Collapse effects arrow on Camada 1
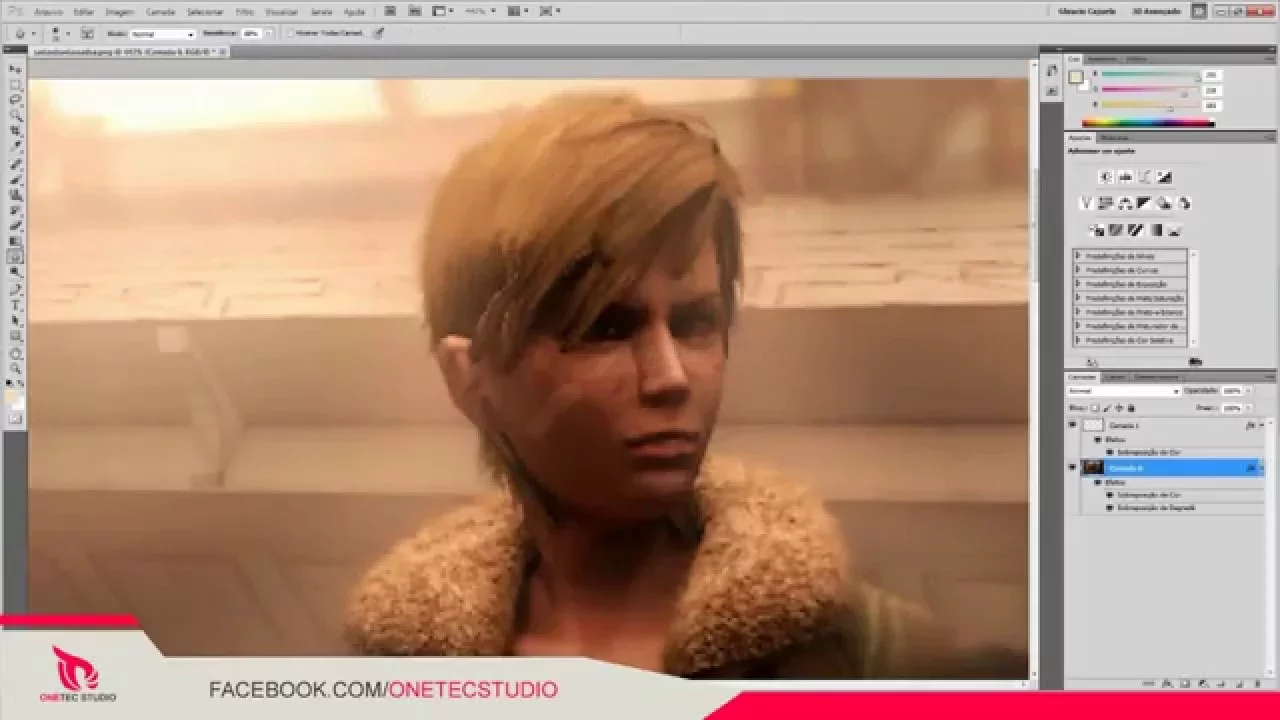Image resolution: width=1280 pixels, height=720 pixels. click(x=1261, y=425)
